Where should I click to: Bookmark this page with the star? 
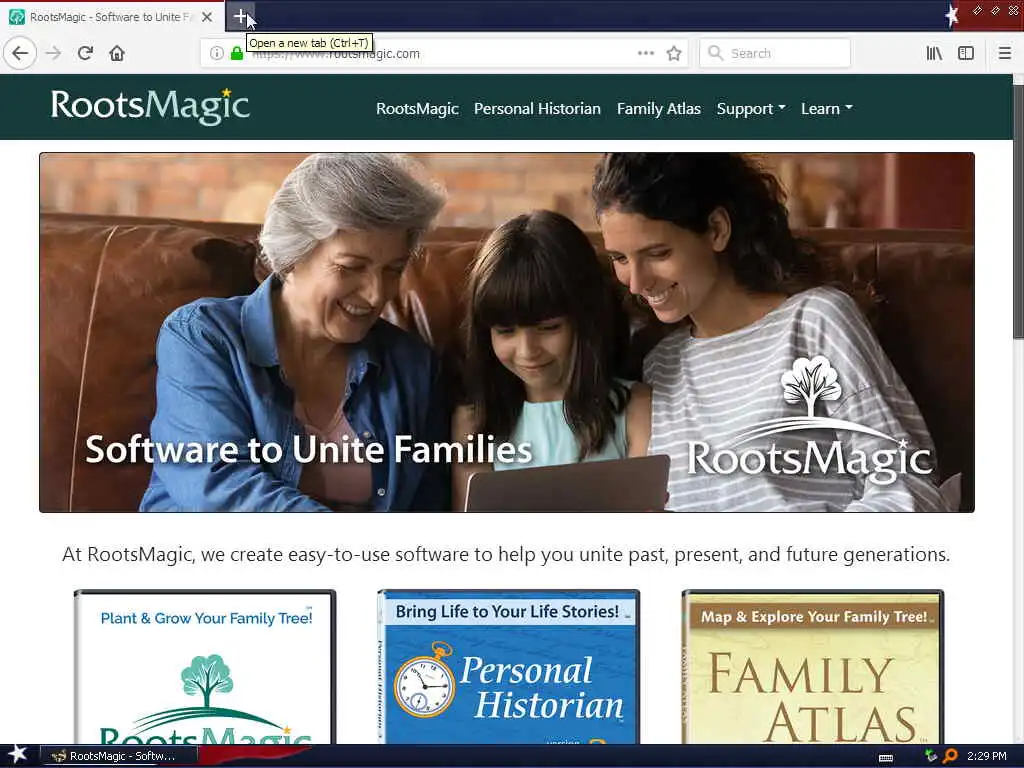click(674, 53)
